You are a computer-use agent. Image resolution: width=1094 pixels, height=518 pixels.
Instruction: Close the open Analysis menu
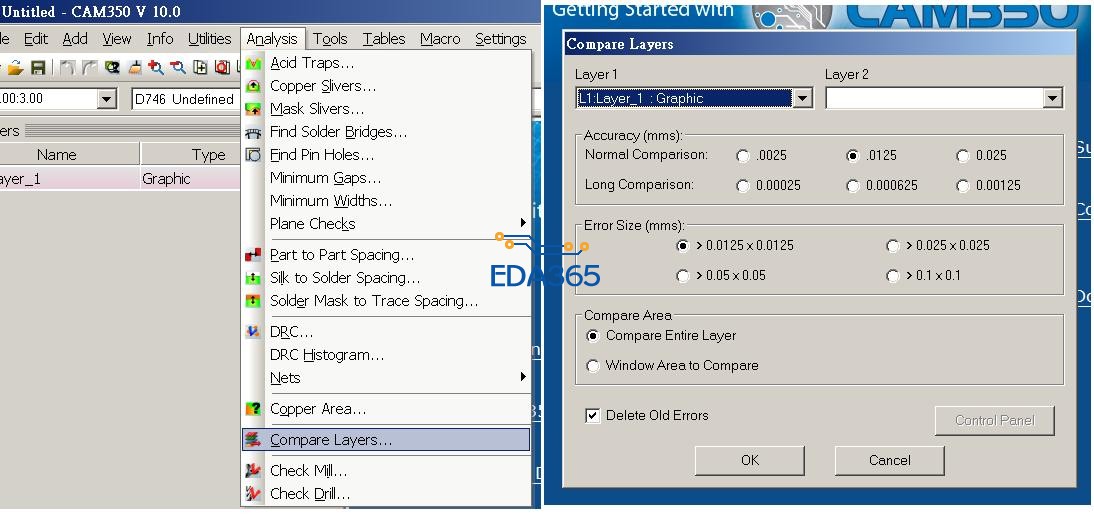[272, 39]
